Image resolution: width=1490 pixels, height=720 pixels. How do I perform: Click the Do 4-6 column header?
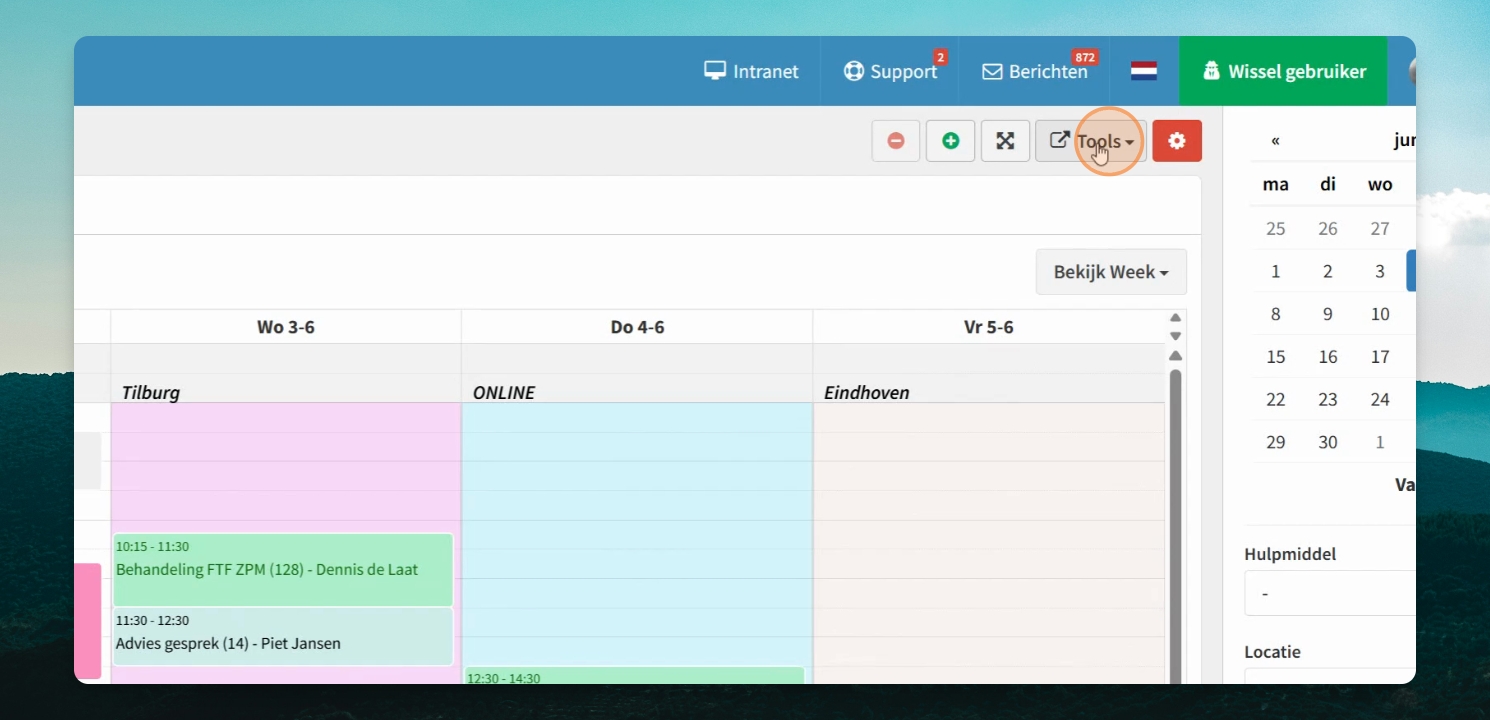(637, 327)
